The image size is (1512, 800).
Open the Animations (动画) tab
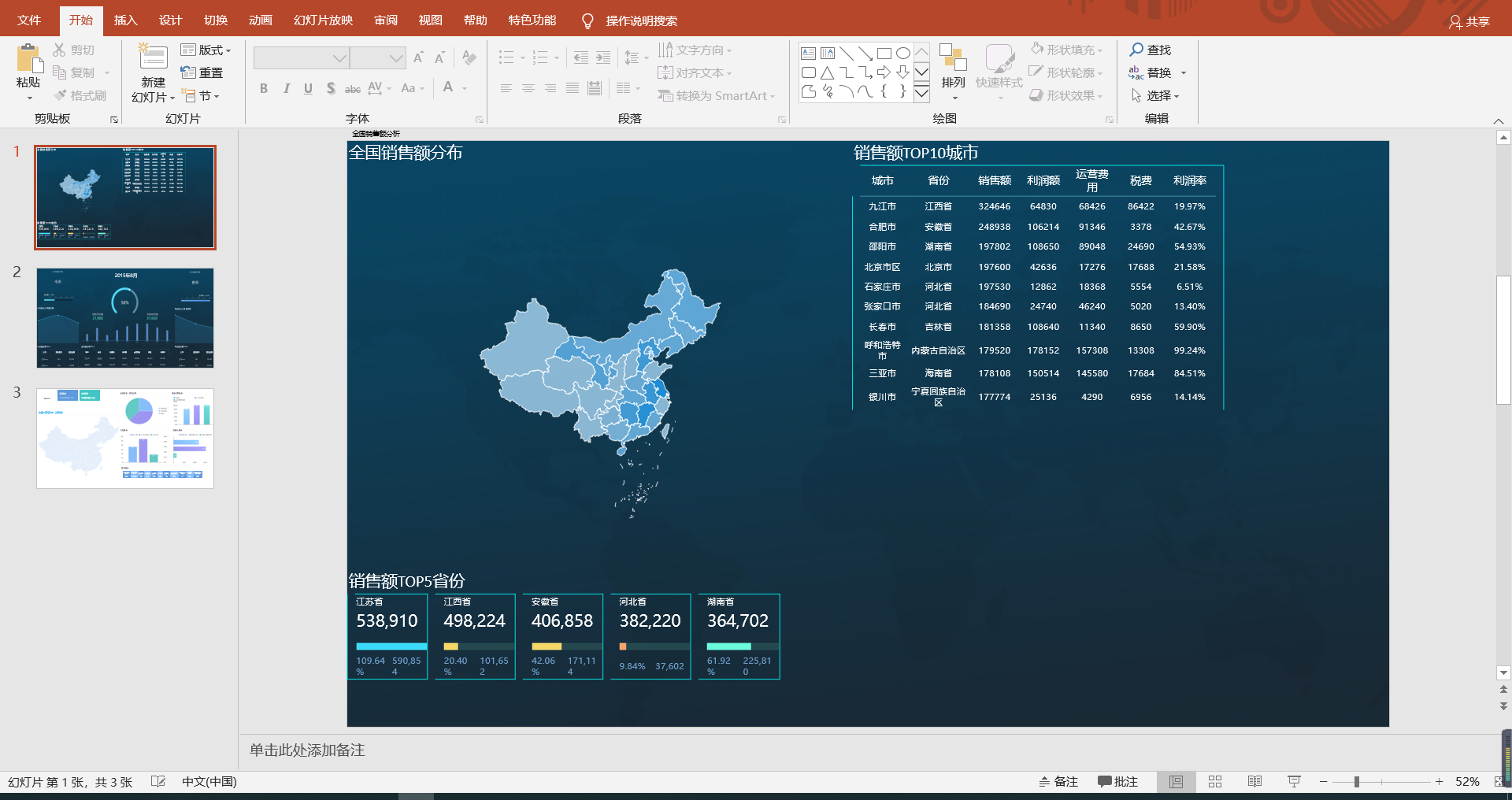(x=261, y=20)
